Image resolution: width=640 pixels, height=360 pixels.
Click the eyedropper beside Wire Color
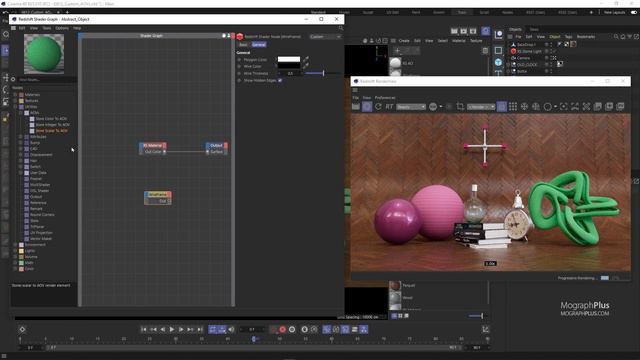click(x=306, y=66)
